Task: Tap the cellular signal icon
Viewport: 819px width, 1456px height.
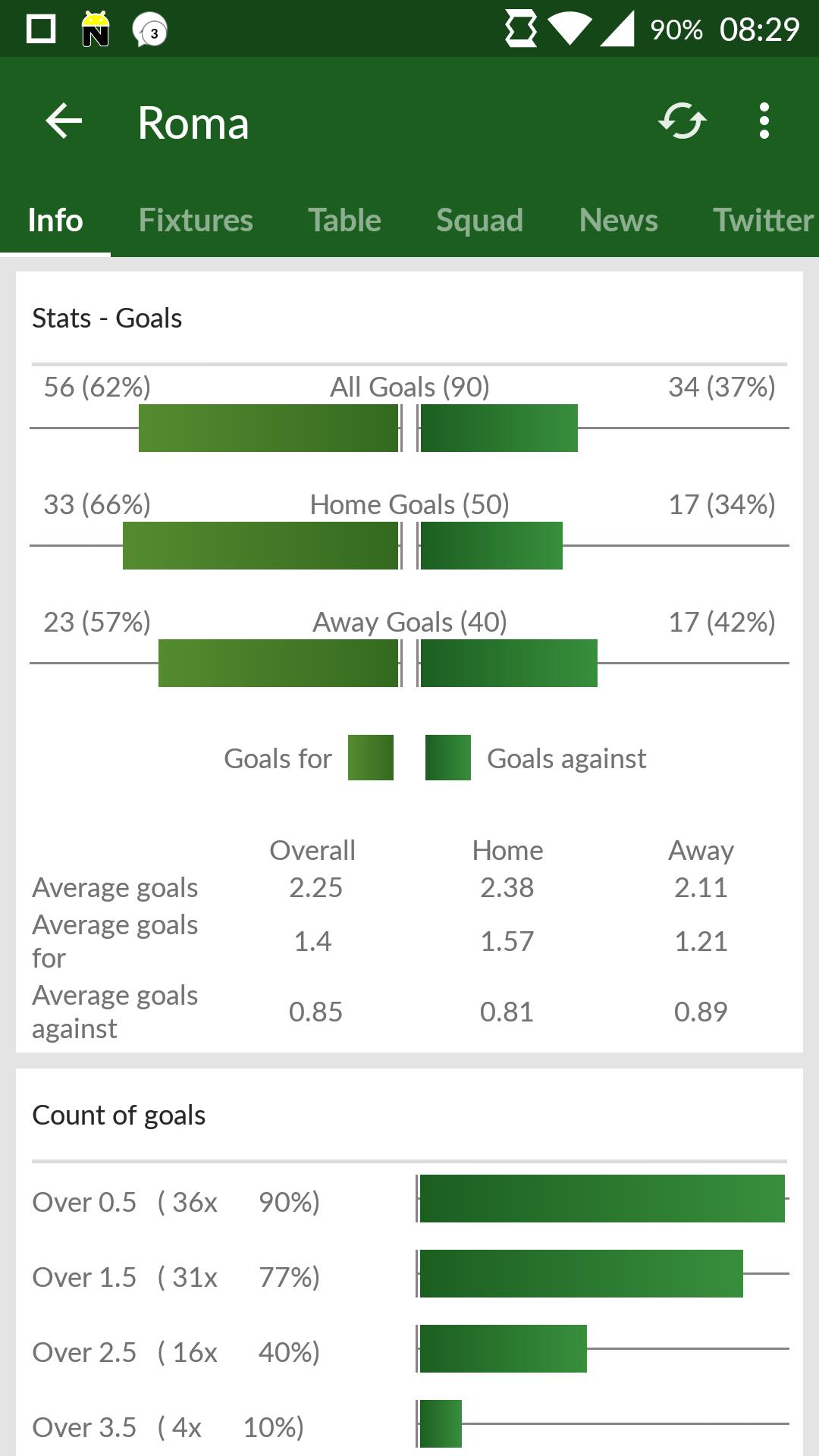Action: coord(618,30)
